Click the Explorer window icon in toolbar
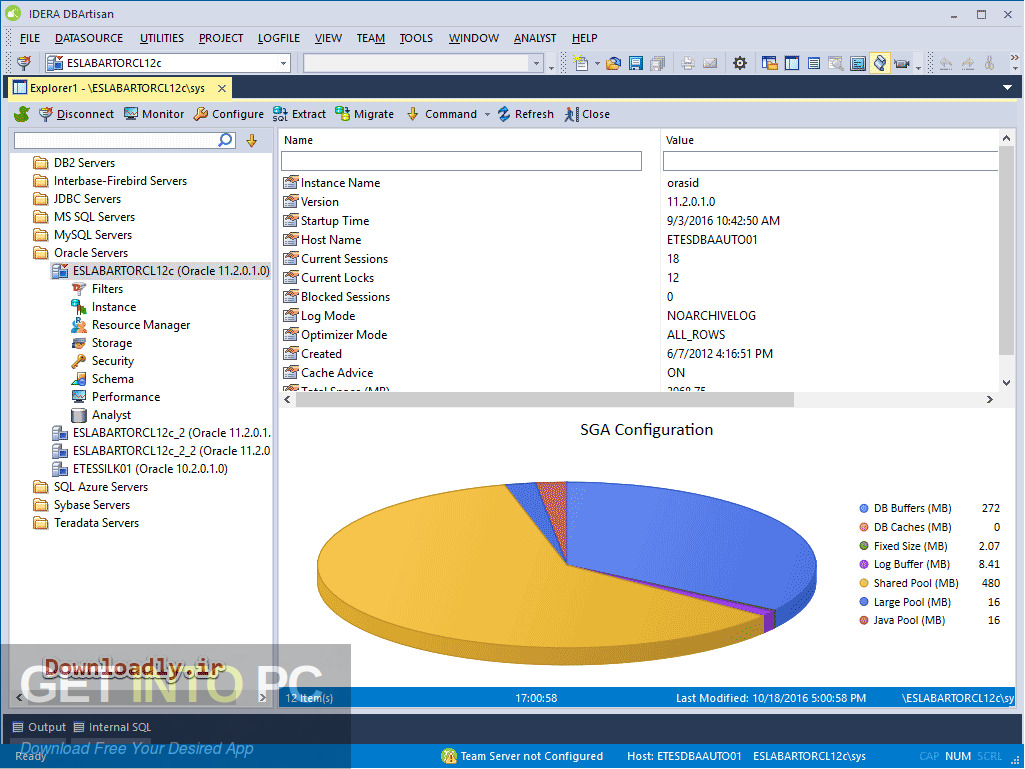1025x769 pixels. pyautogui.click(x=792, y=63)
